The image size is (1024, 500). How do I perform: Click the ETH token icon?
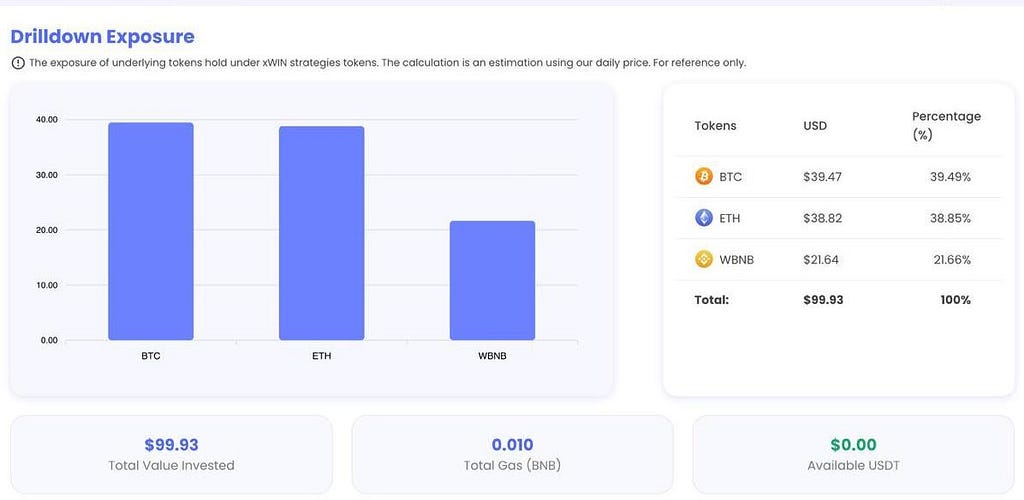click(x=703, y=218)
